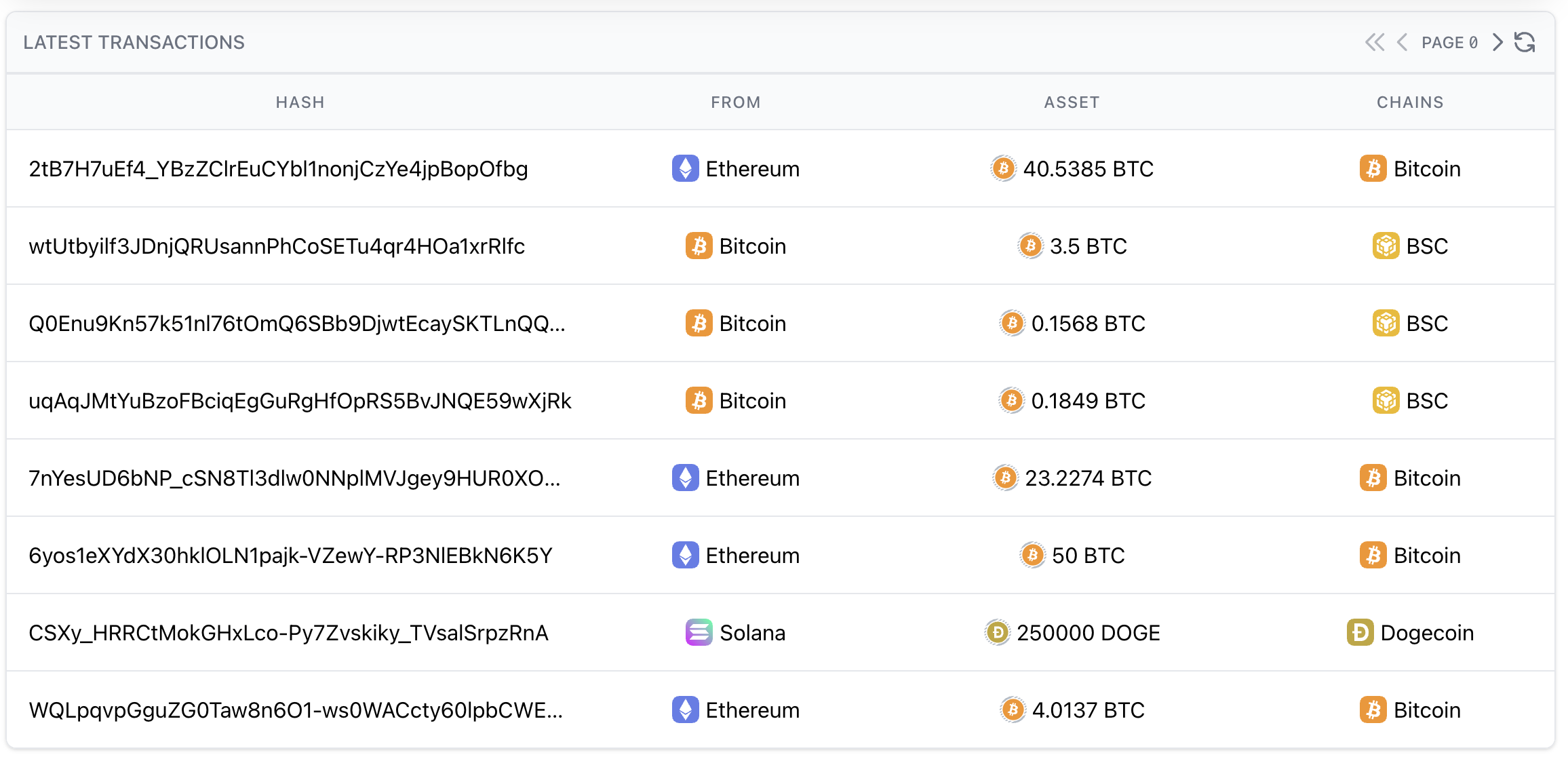This screenshot has height=757, width=1568.
Task: Go to the previous page arrow
Action: (x=1402, y=43)
